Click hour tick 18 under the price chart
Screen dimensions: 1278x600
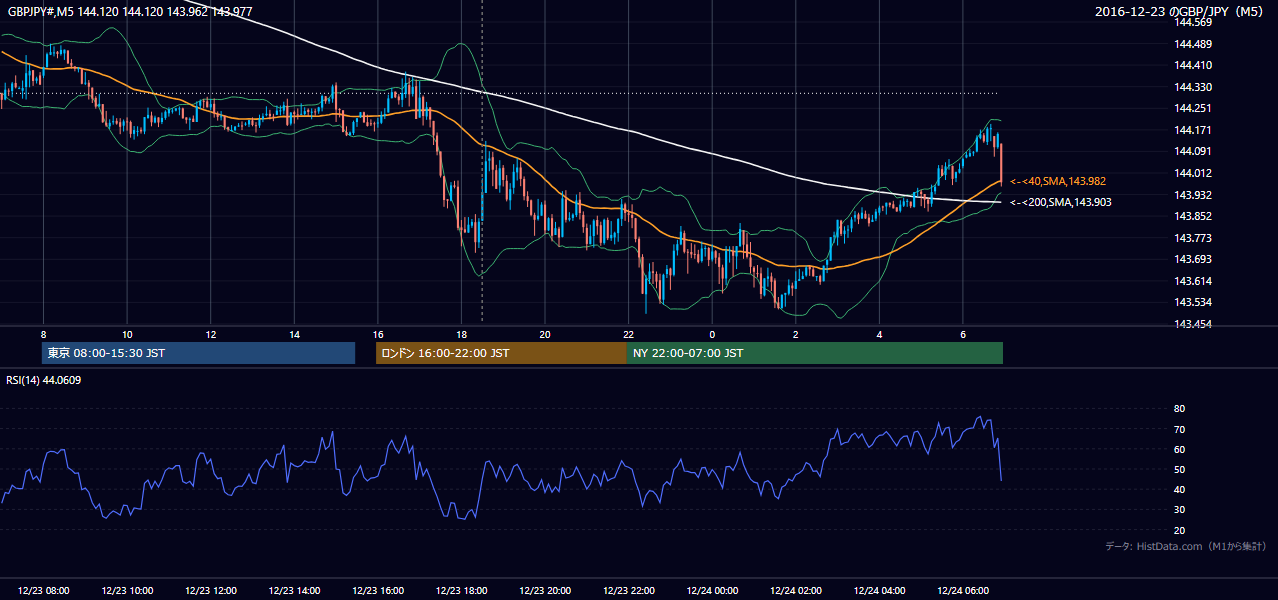[461, 334]
